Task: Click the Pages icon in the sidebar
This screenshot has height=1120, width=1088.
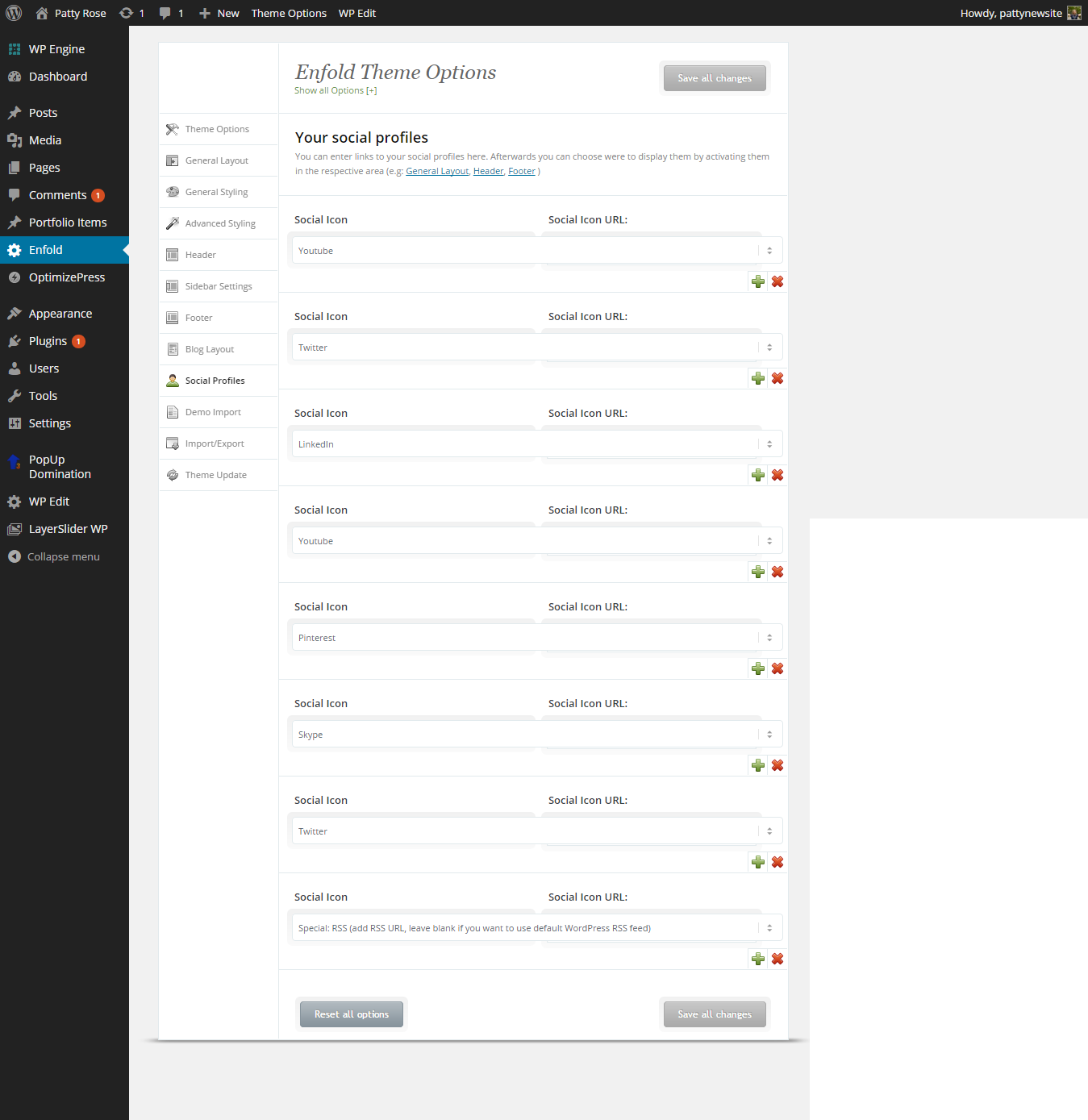Action: click(15, 168)
